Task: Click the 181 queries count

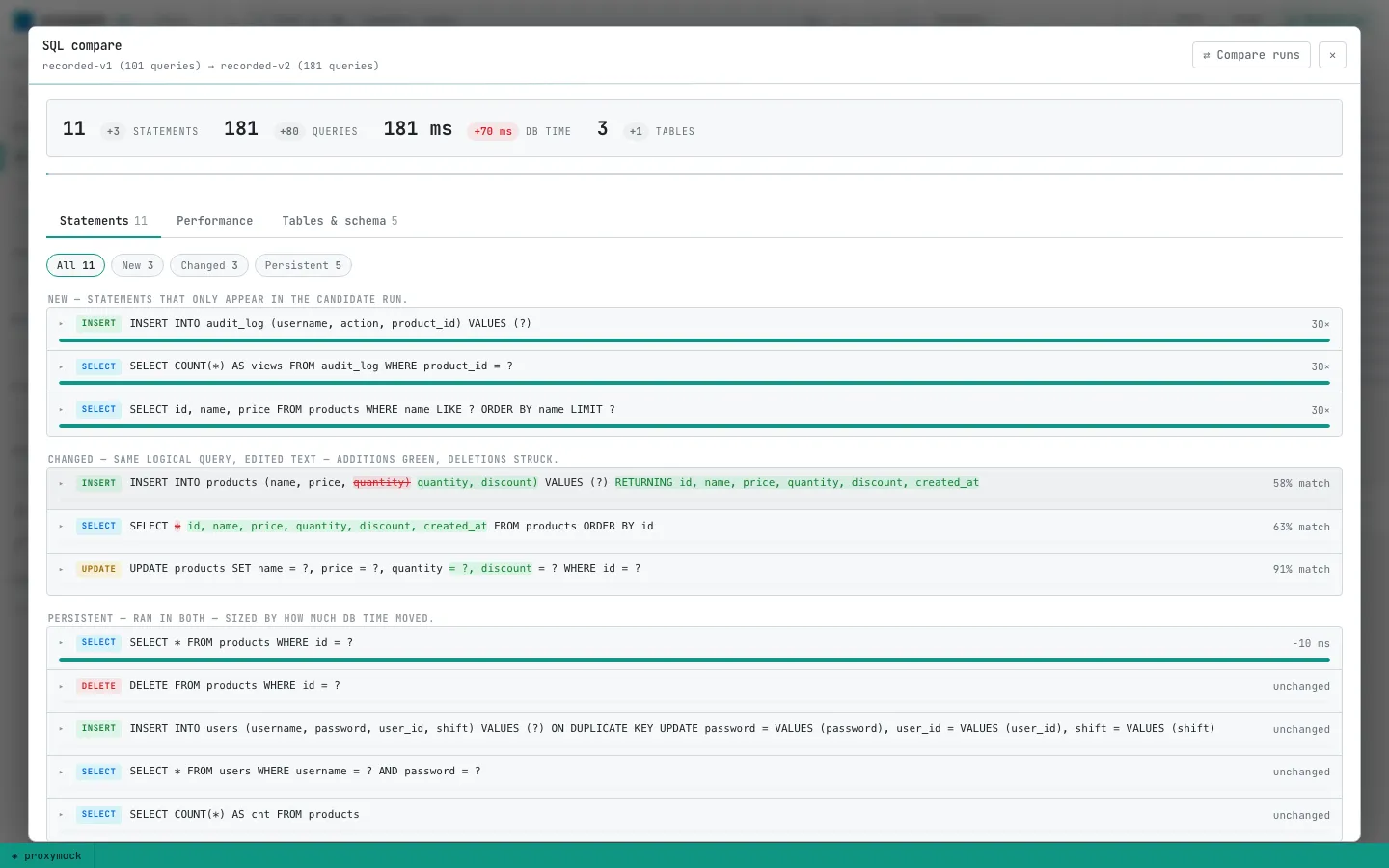Action: pyautogui.click(x=241, y=129)
